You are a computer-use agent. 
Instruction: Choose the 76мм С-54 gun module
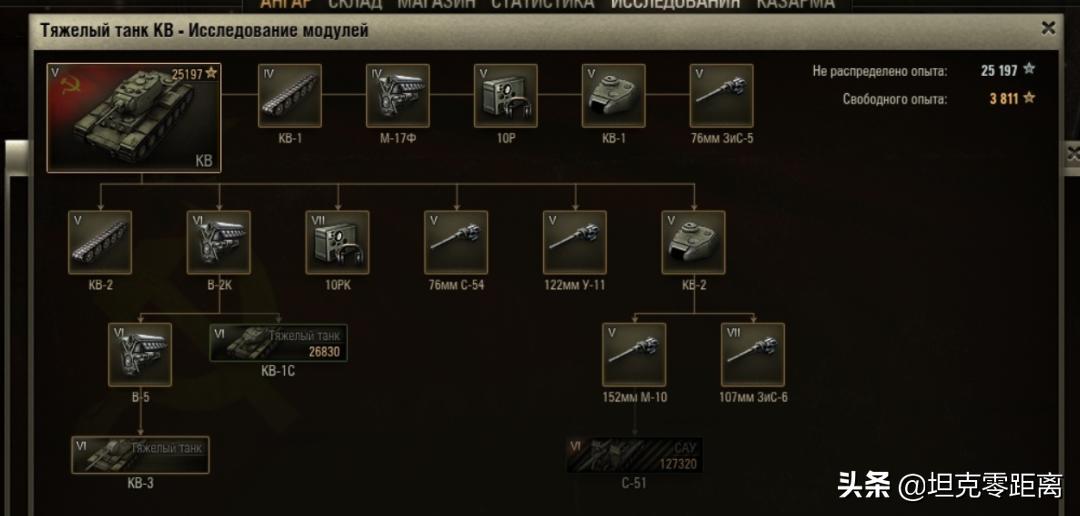456,242
